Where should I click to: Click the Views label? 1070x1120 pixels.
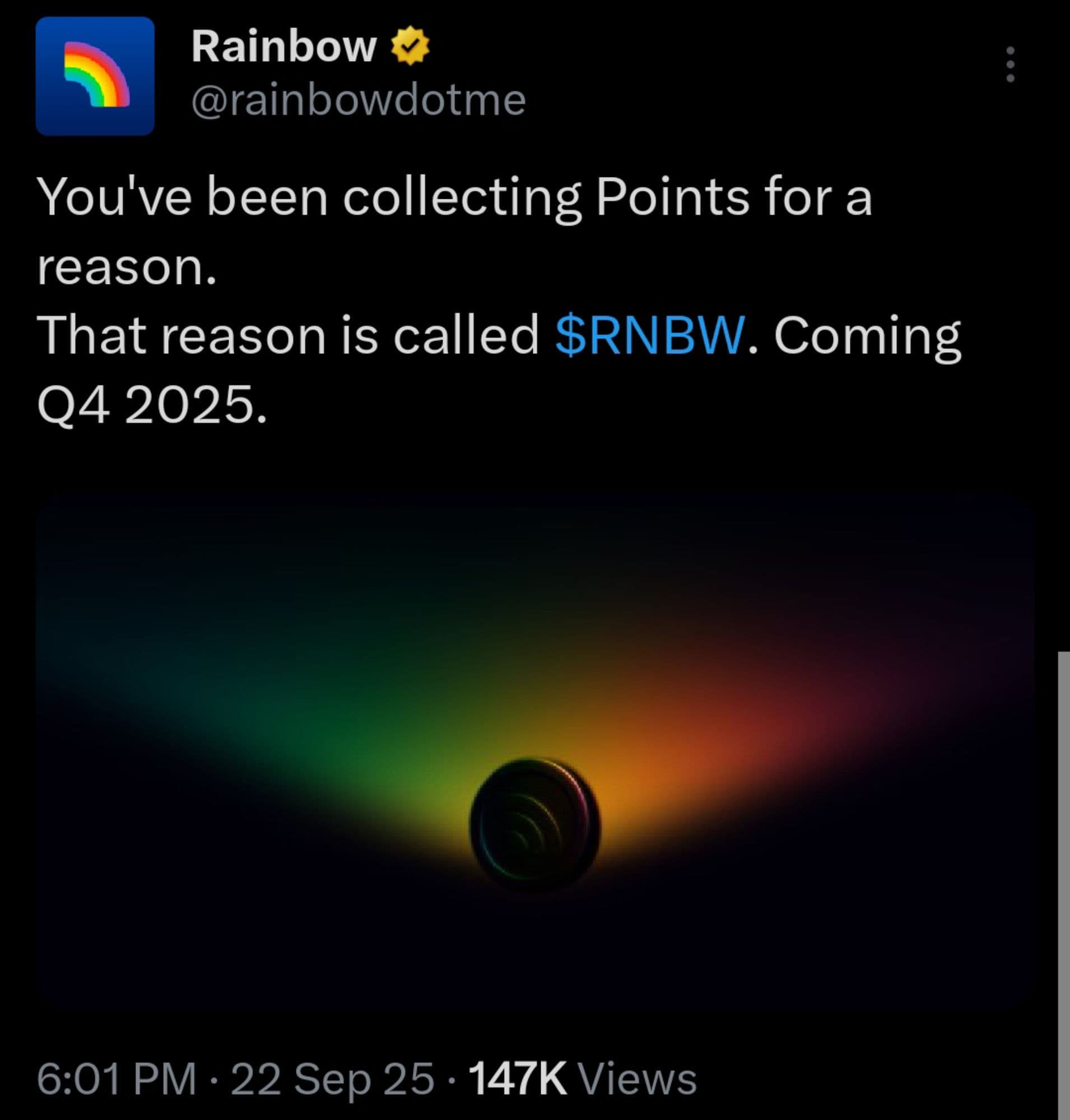(x=637, y=1079)
